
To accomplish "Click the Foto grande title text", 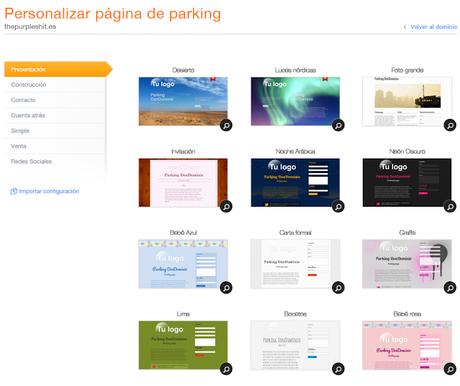I will pyautogui.click(x=407, y=70).
